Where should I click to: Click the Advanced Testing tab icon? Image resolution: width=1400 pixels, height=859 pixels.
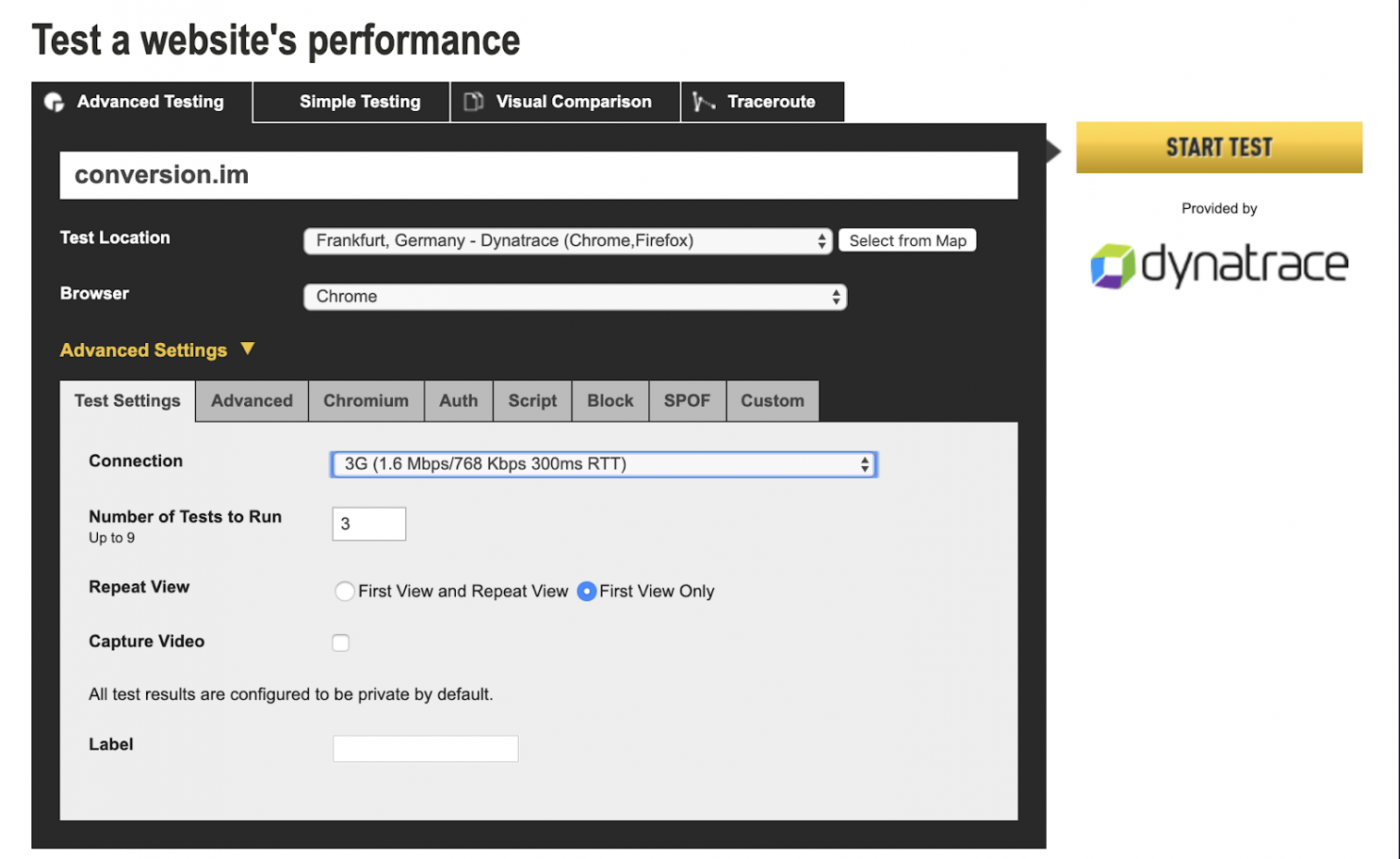(x=54, y=102)
